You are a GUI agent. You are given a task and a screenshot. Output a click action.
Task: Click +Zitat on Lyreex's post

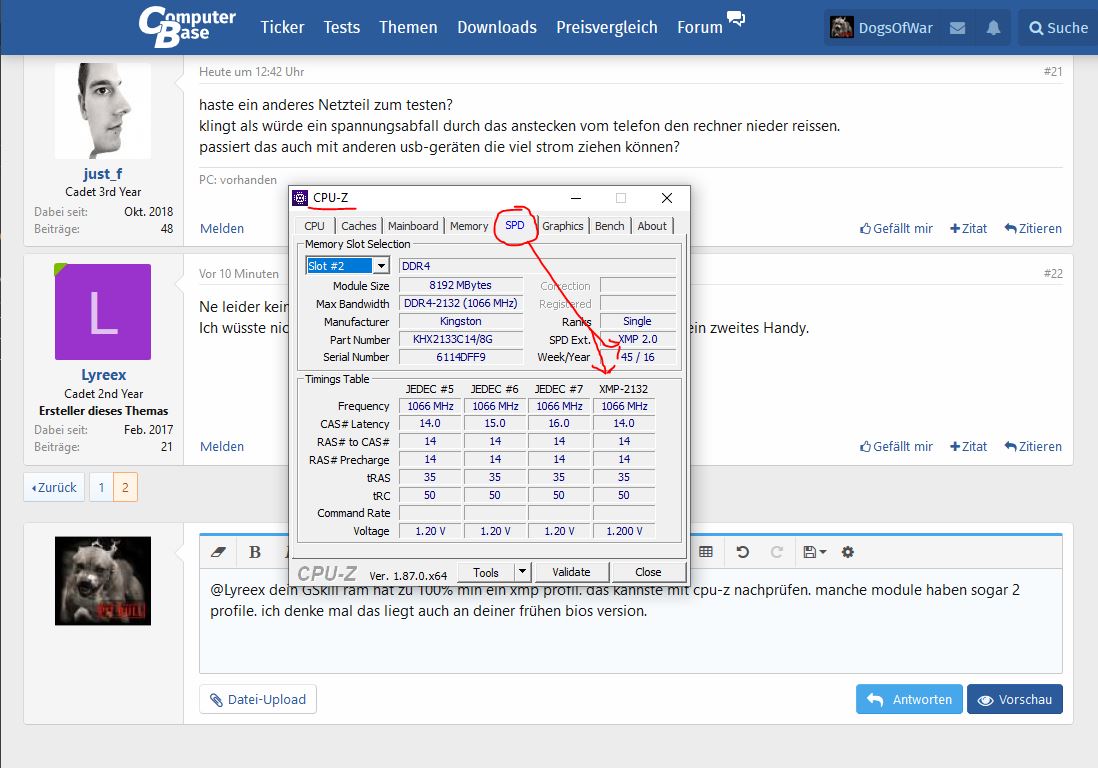point(968,446)
